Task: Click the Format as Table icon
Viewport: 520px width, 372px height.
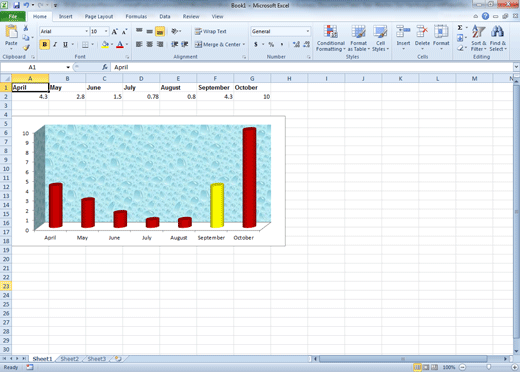Action: (x=359, y=38)
